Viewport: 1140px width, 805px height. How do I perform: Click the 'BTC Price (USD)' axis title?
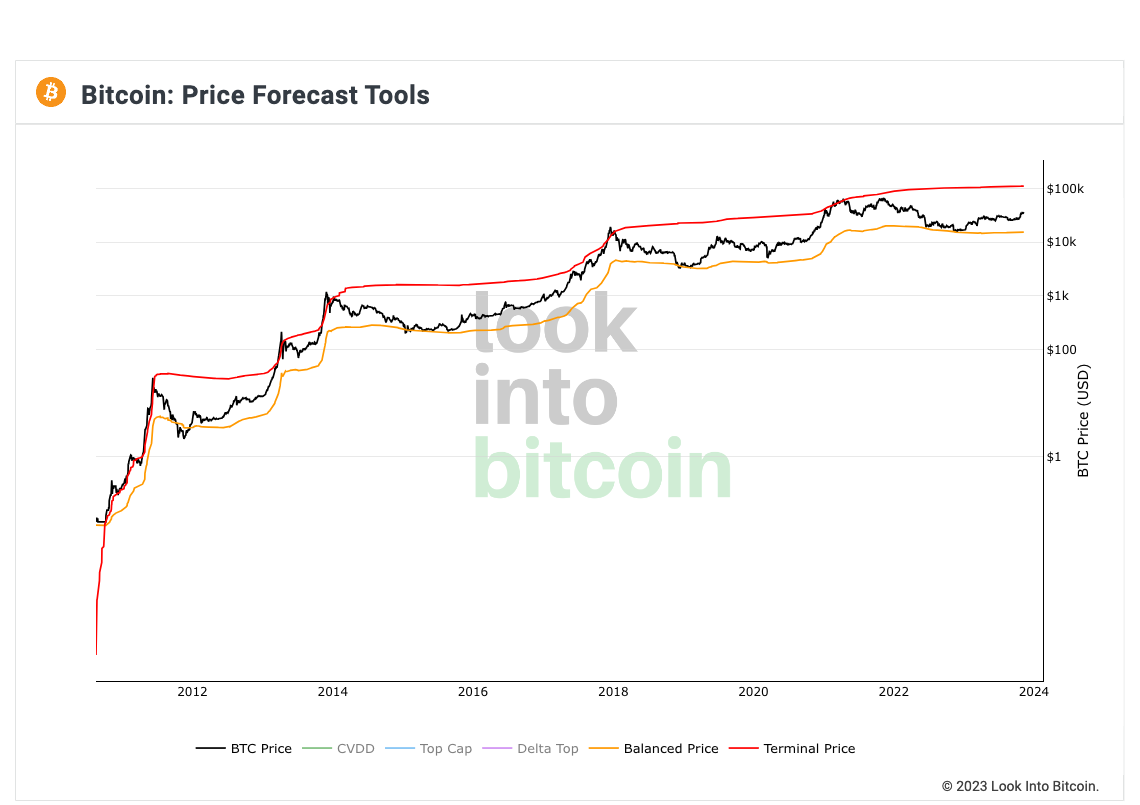(1083, 420)
